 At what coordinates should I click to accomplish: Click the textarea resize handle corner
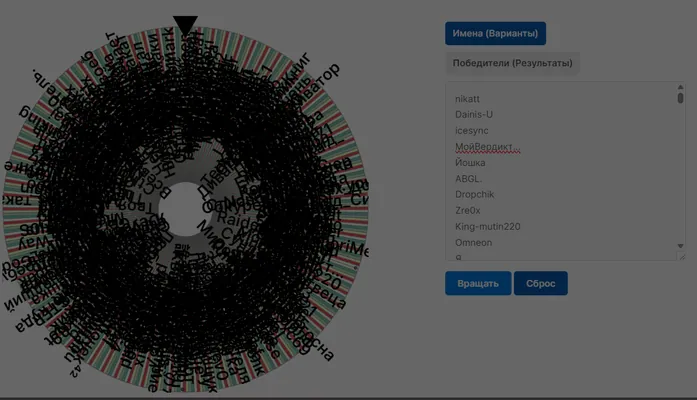click(682, 256)
